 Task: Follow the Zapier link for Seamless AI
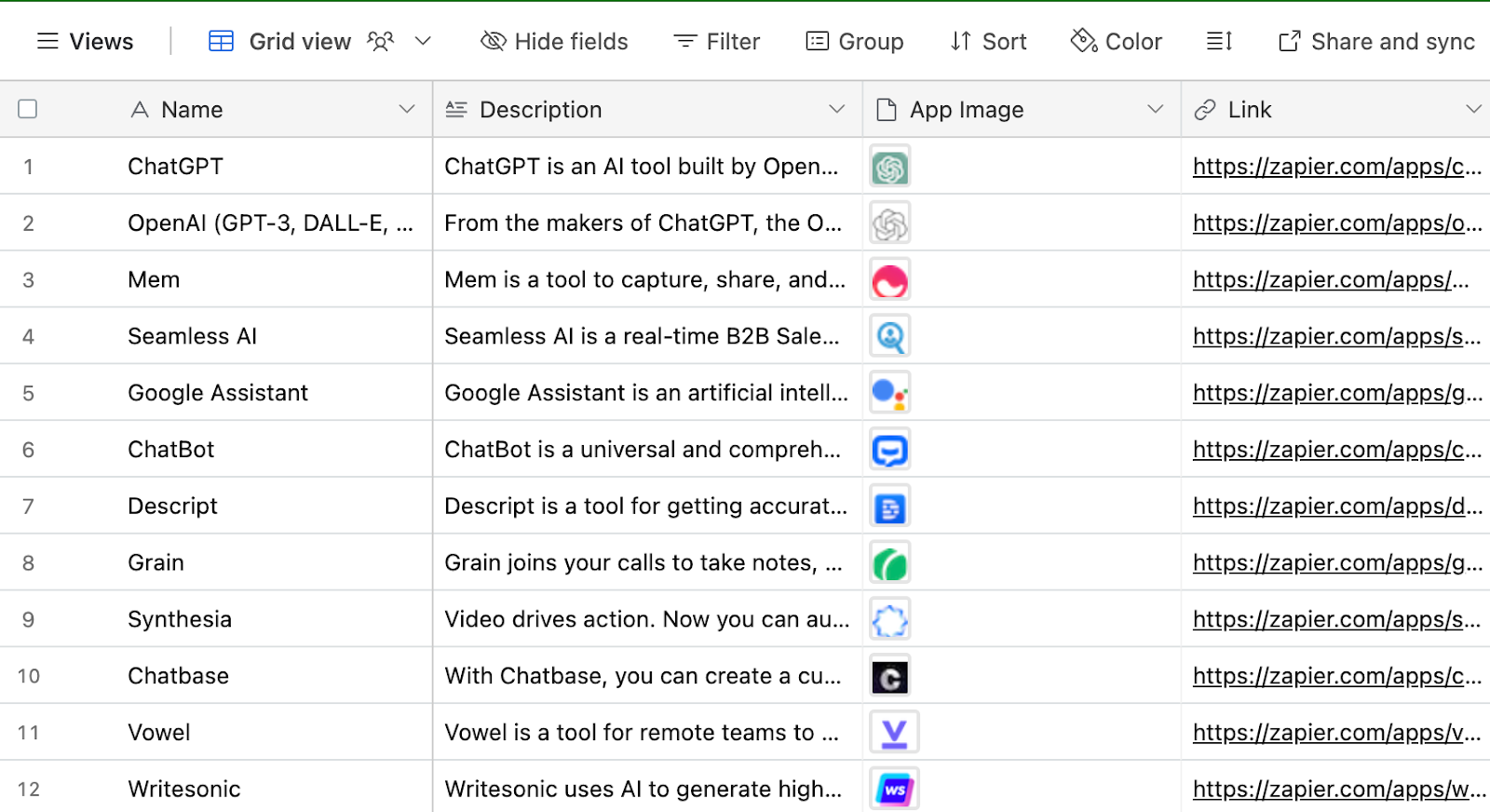[x=1336, y=336]
